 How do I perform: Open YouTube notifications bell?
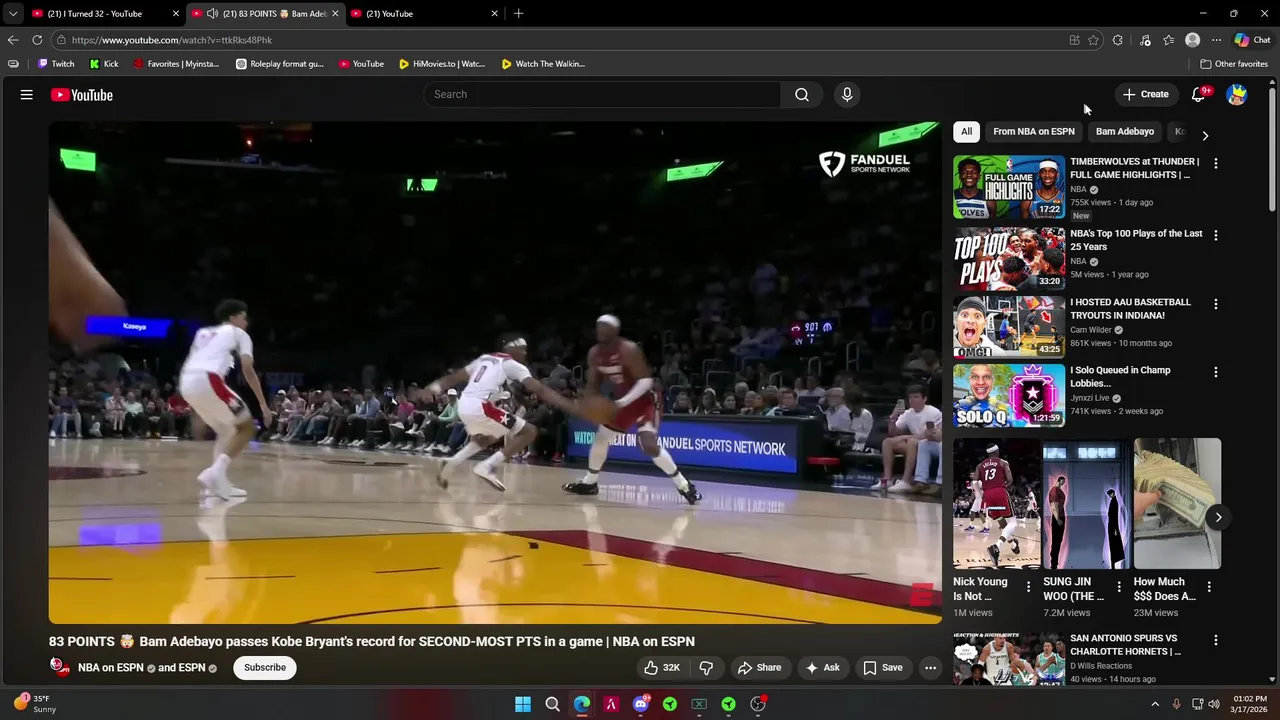pyautogui.click(x=1199, y=94)
